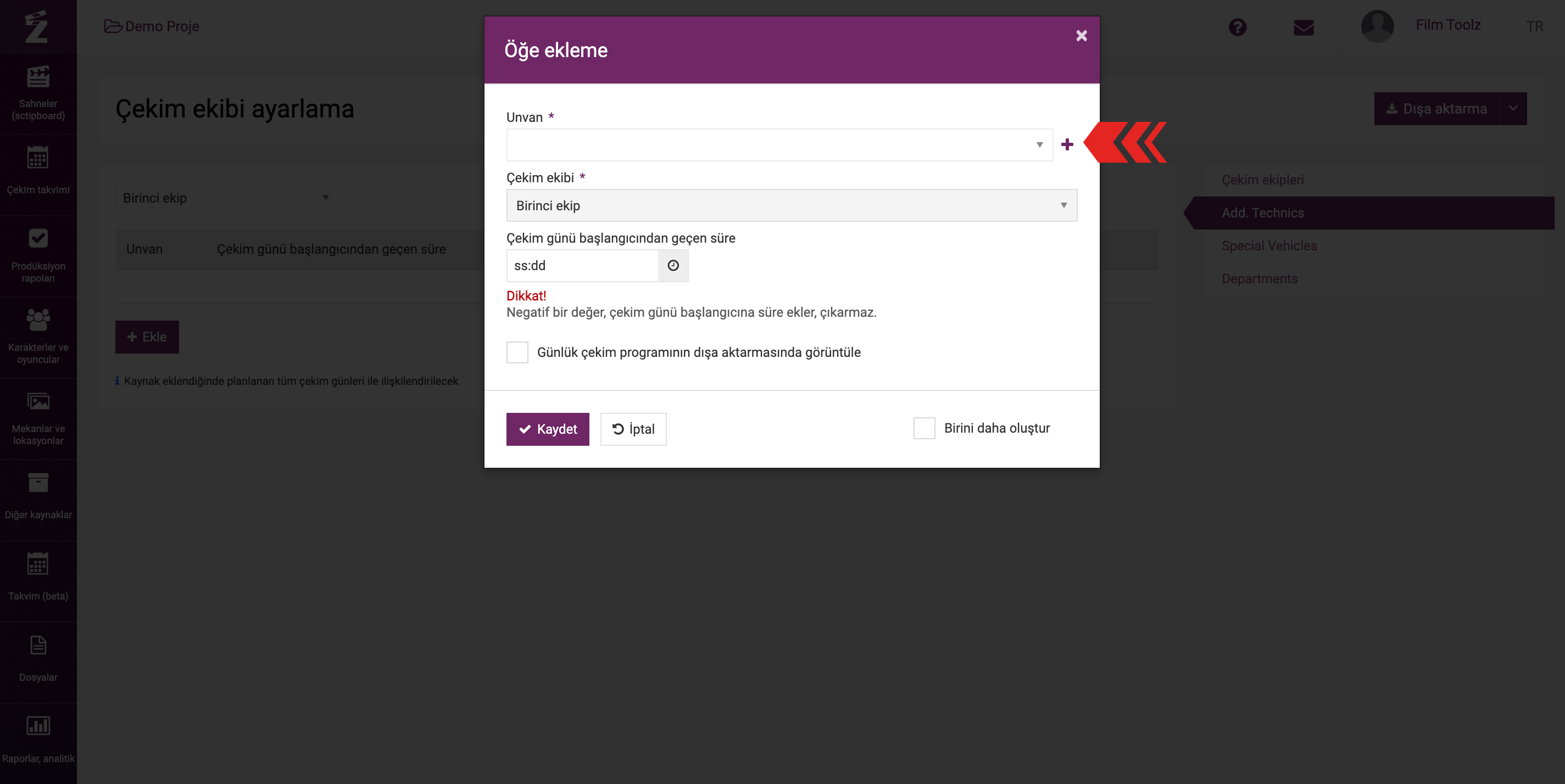Open Sahneler (stripboard) in sidebar

[x=38, y=94]
